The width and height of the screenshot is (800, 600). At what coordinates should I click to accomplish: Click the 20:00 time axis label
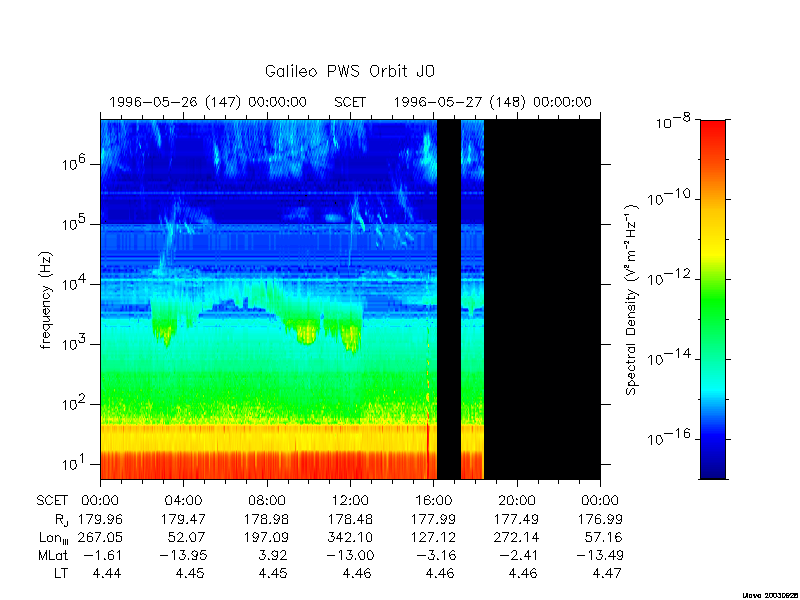tap(517, 501)
